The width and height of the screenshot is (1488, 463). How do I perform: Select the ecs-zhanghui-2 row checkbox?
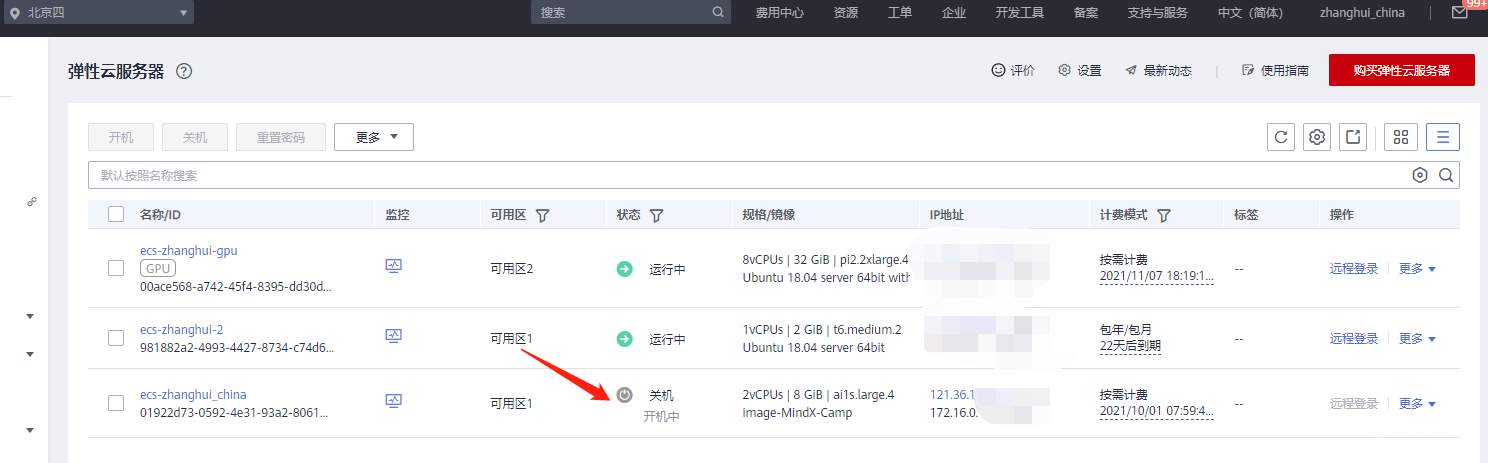pyautogui.click(x=116, y=338)
